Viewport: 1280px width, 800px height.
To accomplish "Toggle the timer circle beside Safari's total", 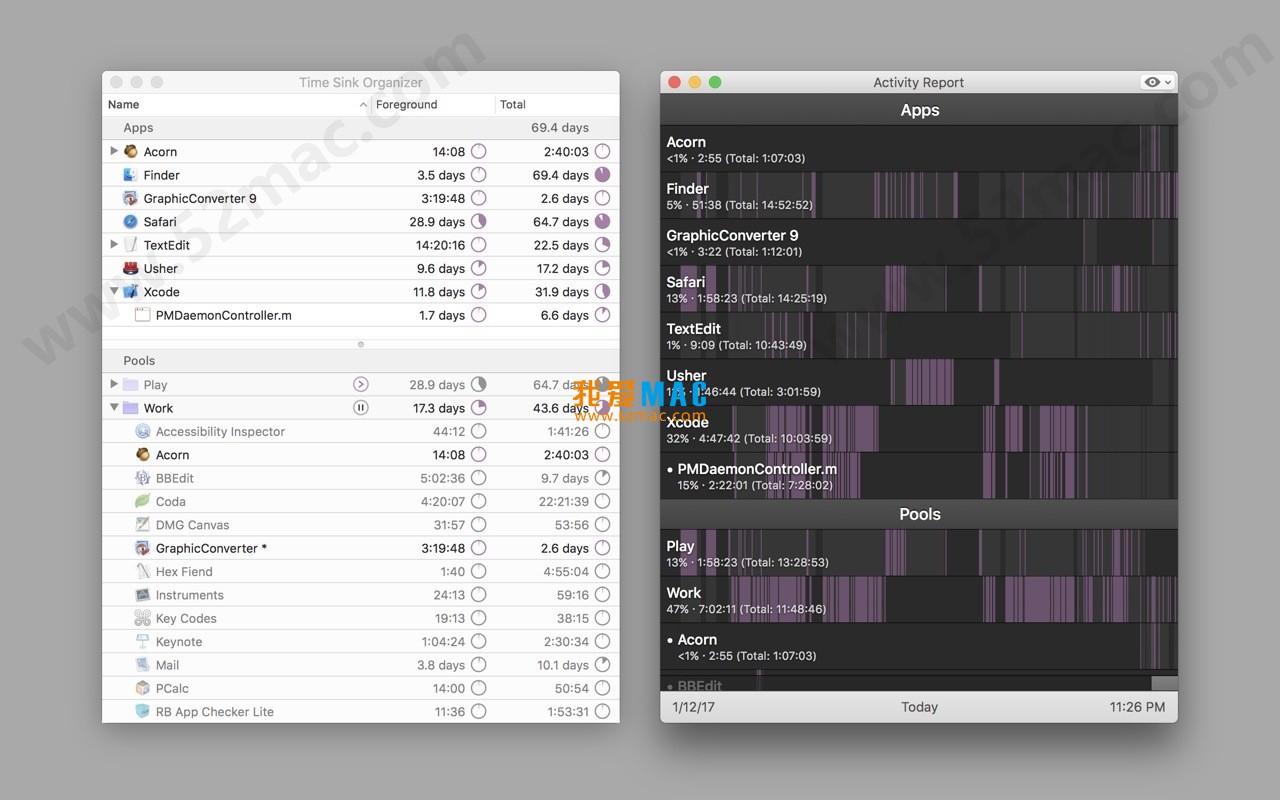I will (601, 221).
